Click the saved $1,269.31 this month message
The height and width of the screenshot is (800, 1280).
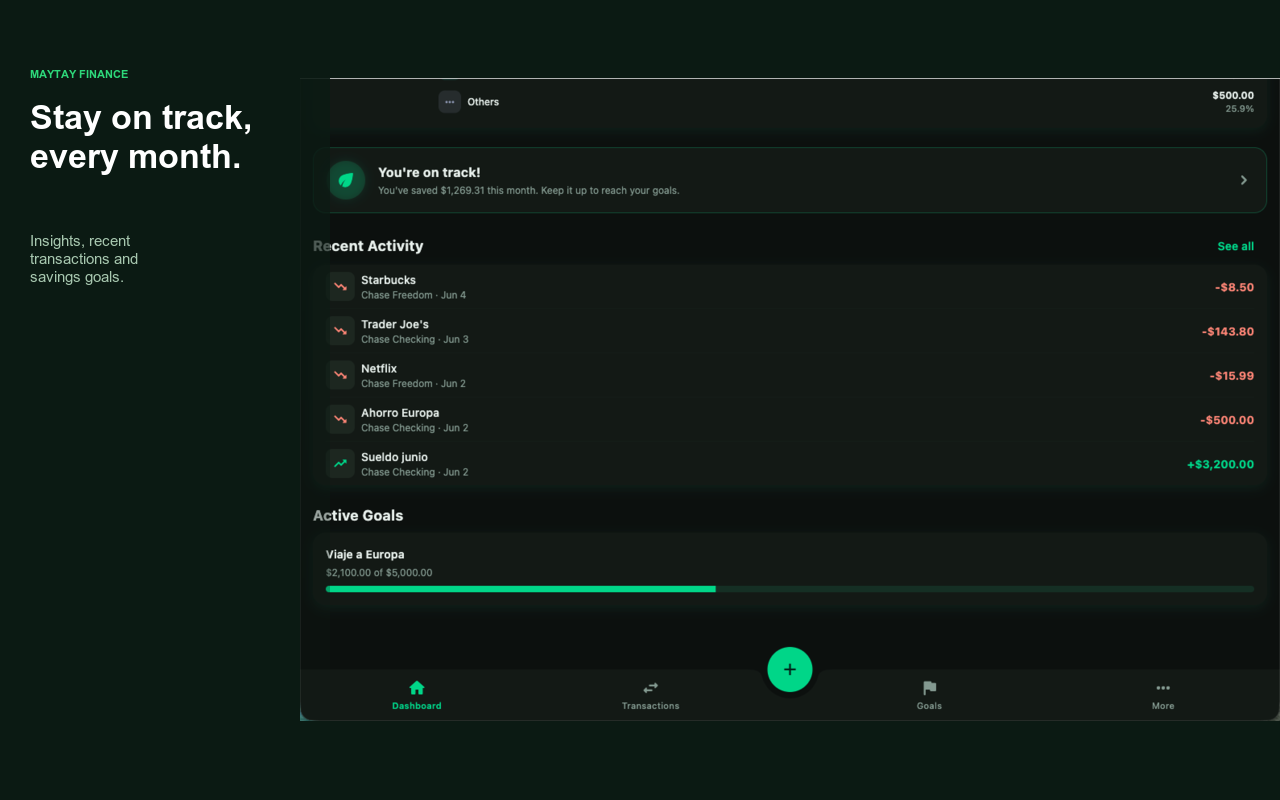coord(528,190)
